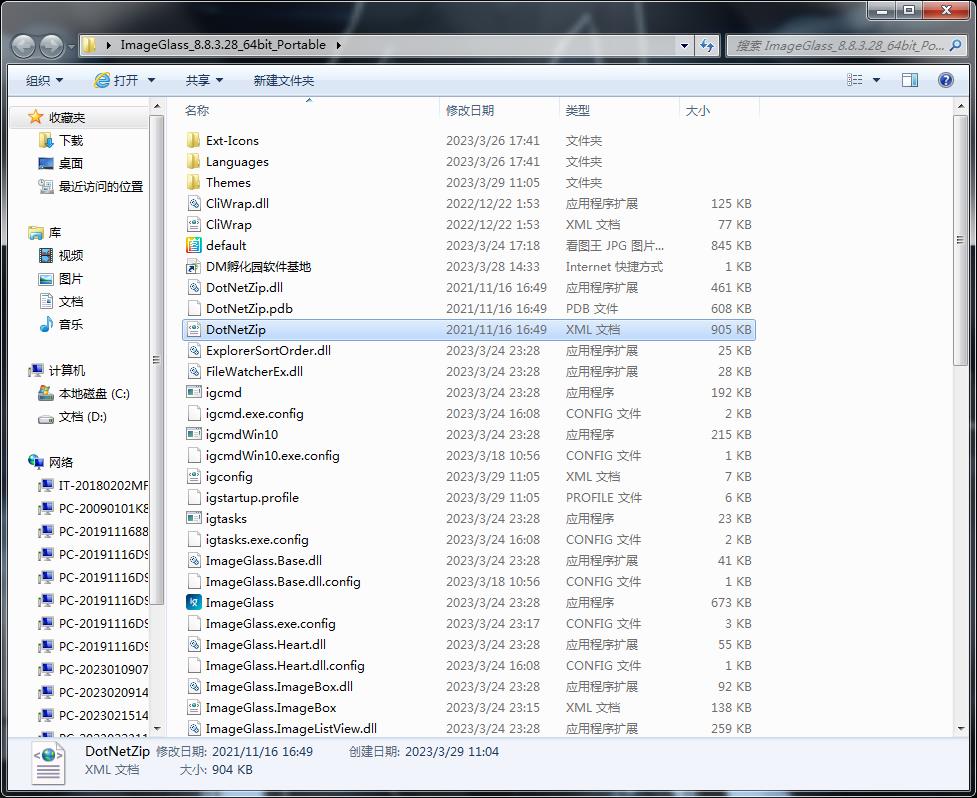
Task: Click the DM孵化园软件基地 shortcut icon
Action: click(x=194, y=267)
